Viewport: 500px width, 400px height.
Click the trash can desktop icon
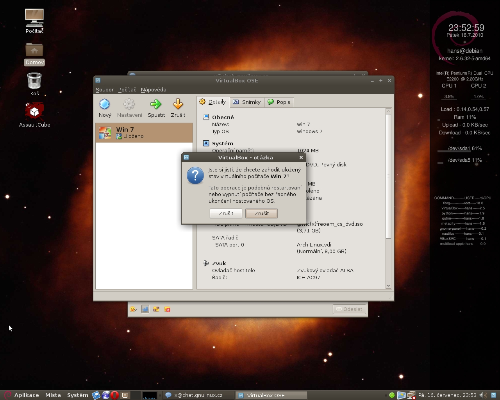click(34, 81)
